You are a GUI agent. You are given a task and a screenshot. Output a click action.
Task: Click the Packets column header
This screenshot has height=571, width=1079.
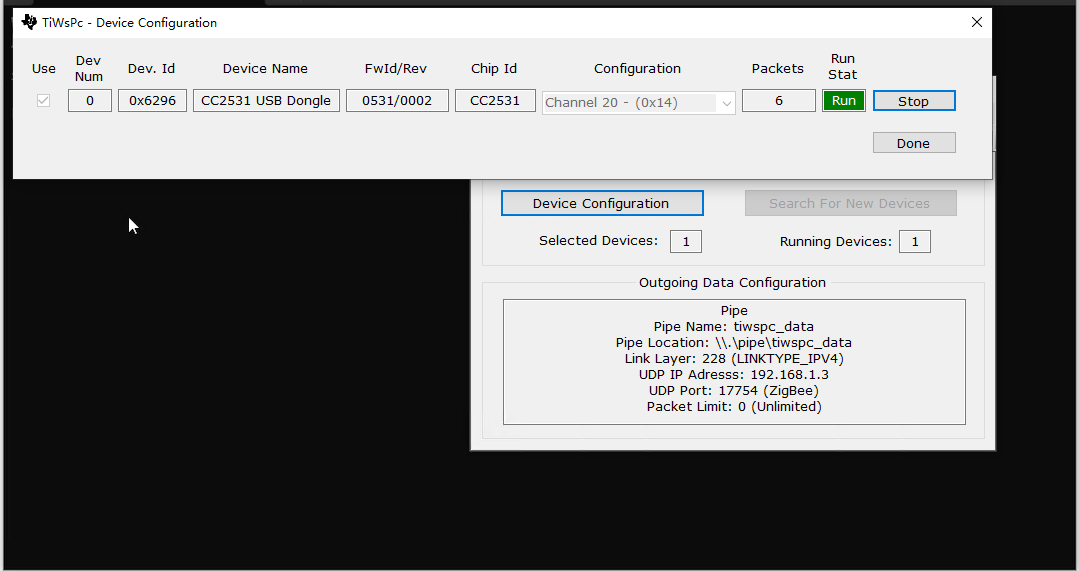tap(778, 69)
